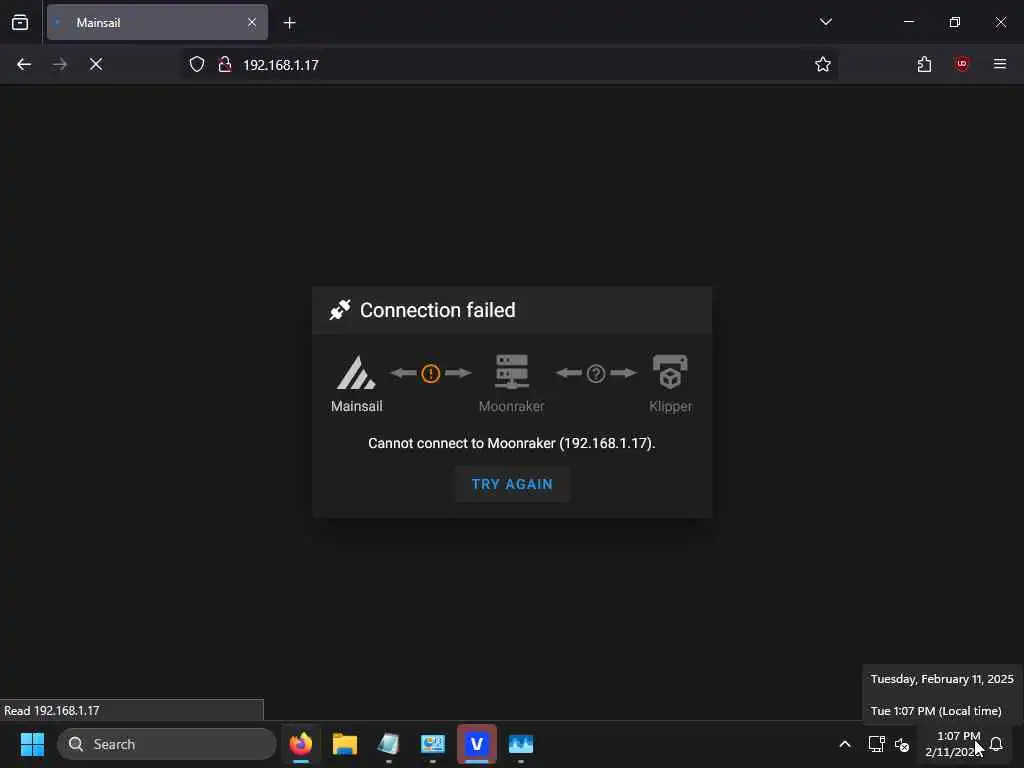Click the forward navigation arrow
This screenshot has width=1024, height=768.
tap(60, 64)
